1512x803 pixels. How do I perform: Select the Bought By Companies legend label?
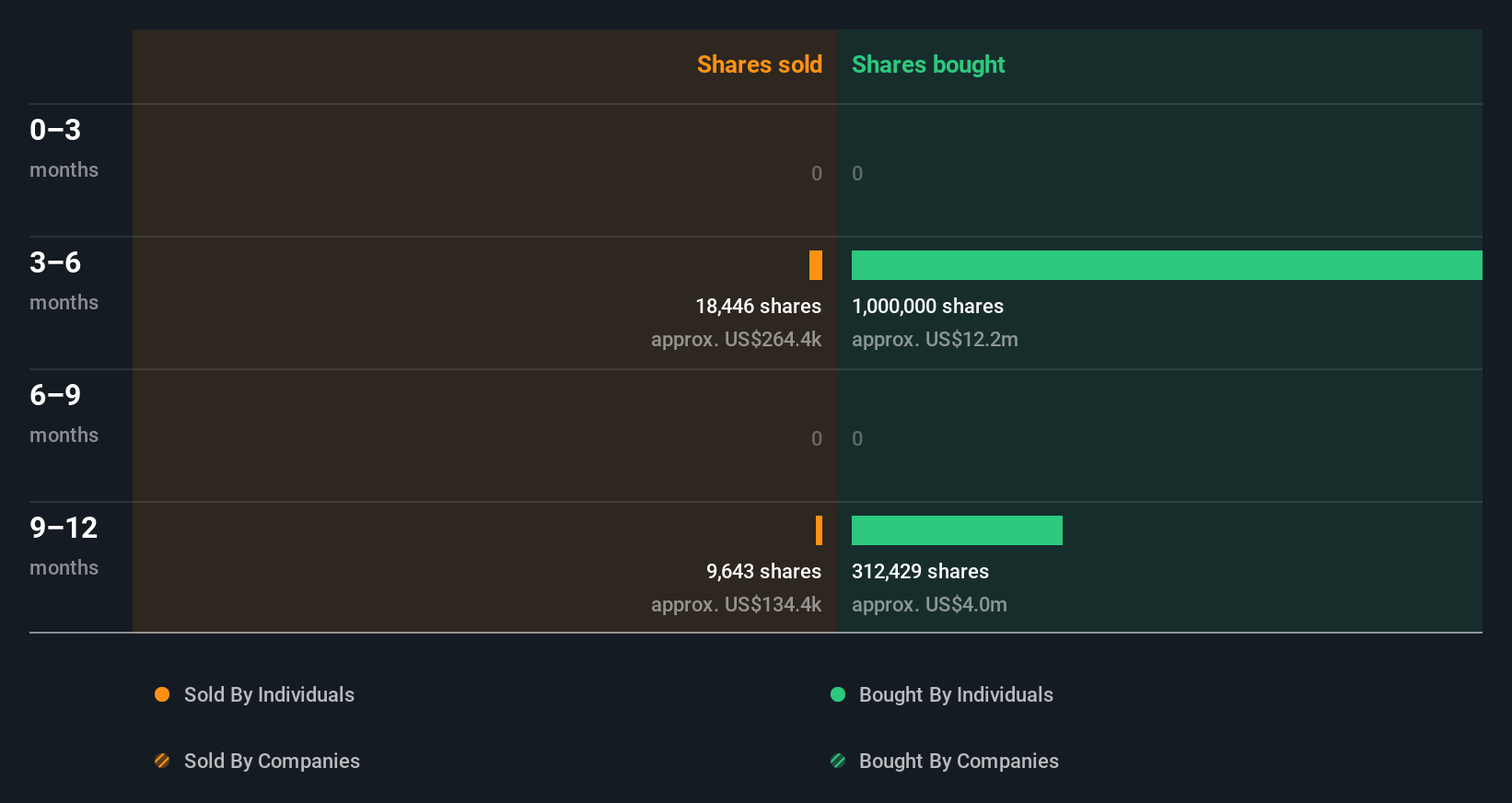pos(959,761)
